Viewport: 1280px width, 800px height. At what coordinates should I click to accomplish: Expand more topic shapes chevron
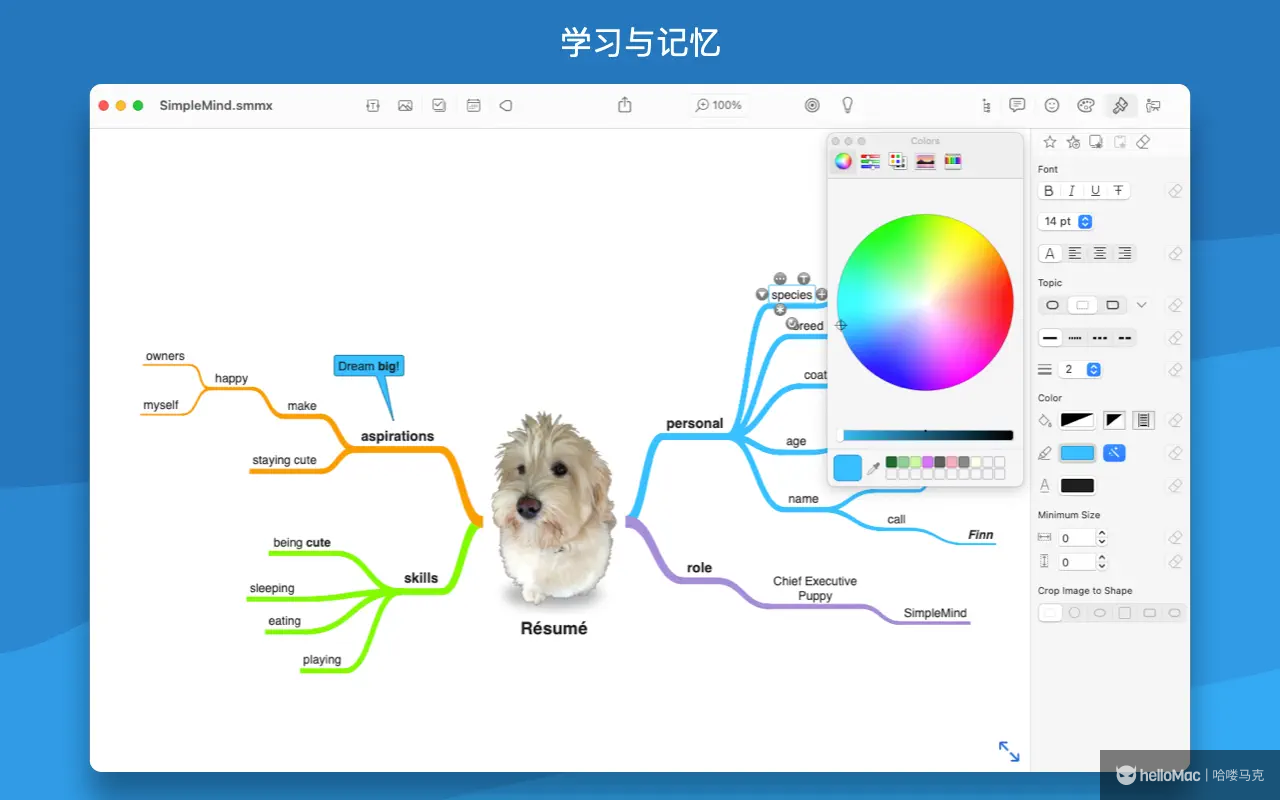[1142, 305]
